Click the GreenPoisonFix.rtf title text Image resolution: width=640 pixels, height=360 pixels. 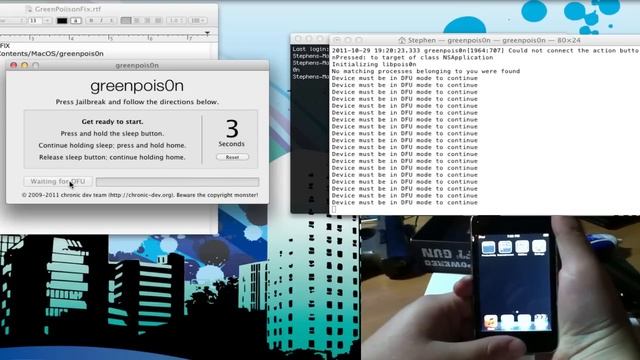click(68, 9)
